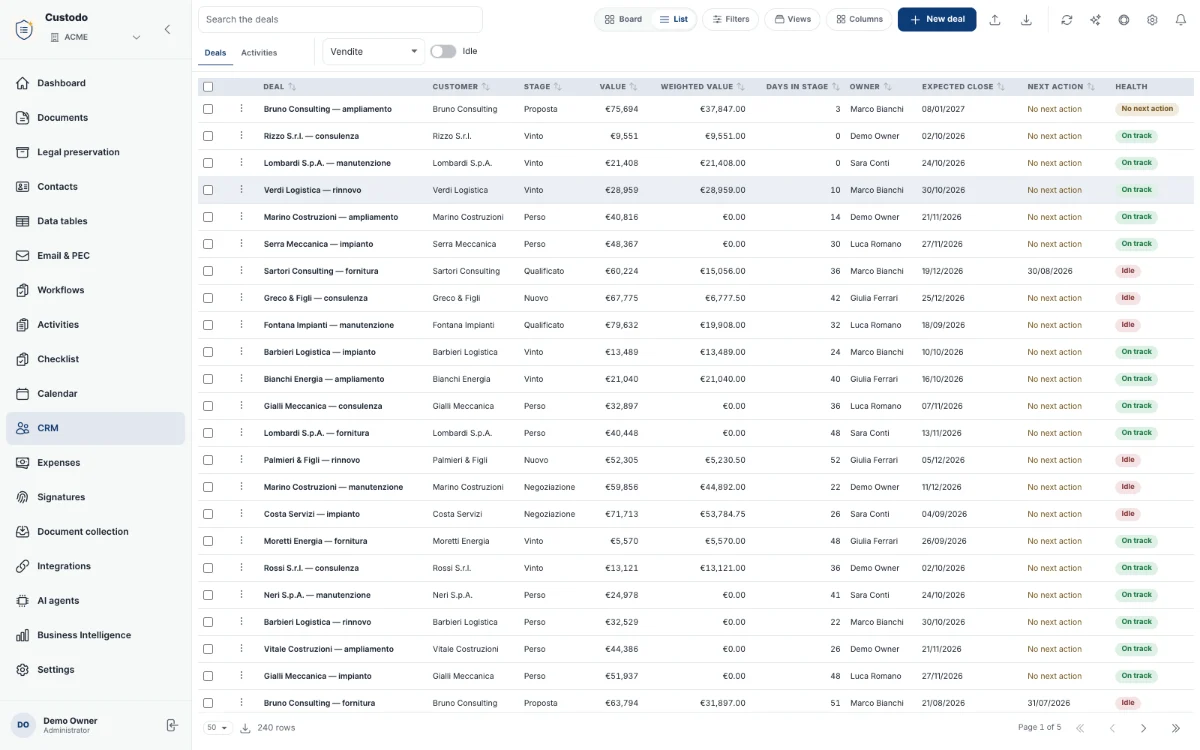Click the Search the deals field
Viewport: 1200px width, 750px height.
click(340, 19)
